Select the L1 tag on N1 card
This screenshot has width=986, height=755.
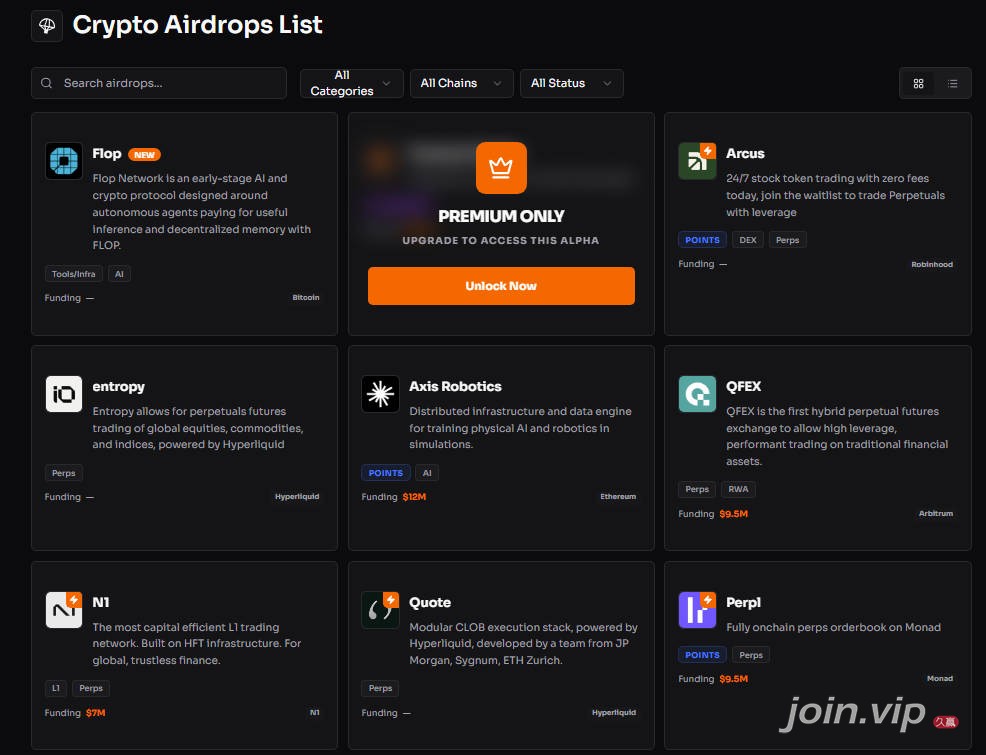coord(56,688)
